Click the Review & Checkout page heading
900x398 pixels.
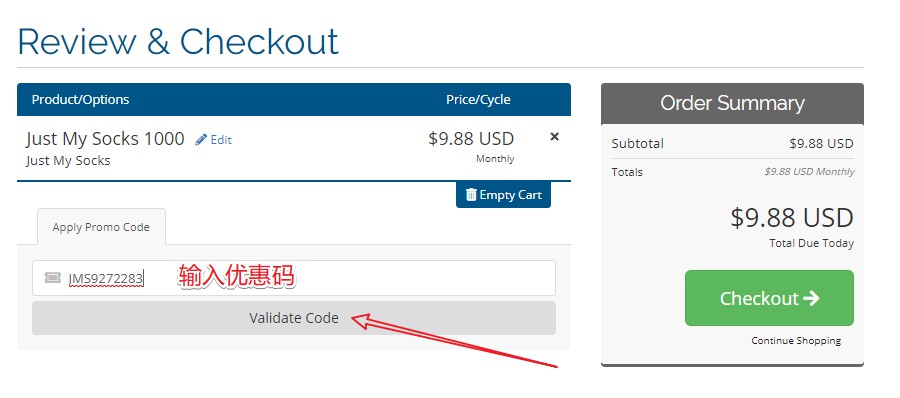[x=179, y=41]
